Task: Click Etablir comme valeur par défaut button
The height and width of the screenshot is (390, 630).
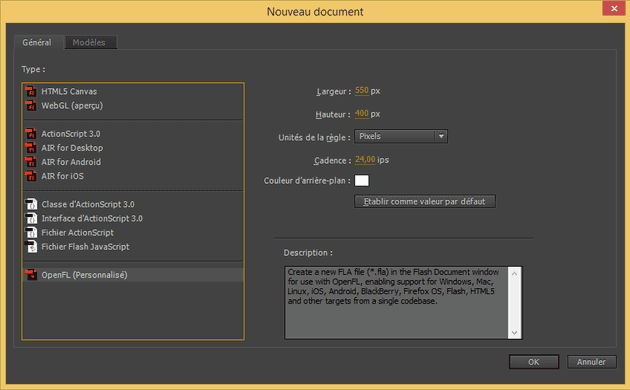Action: pos(425,202)
